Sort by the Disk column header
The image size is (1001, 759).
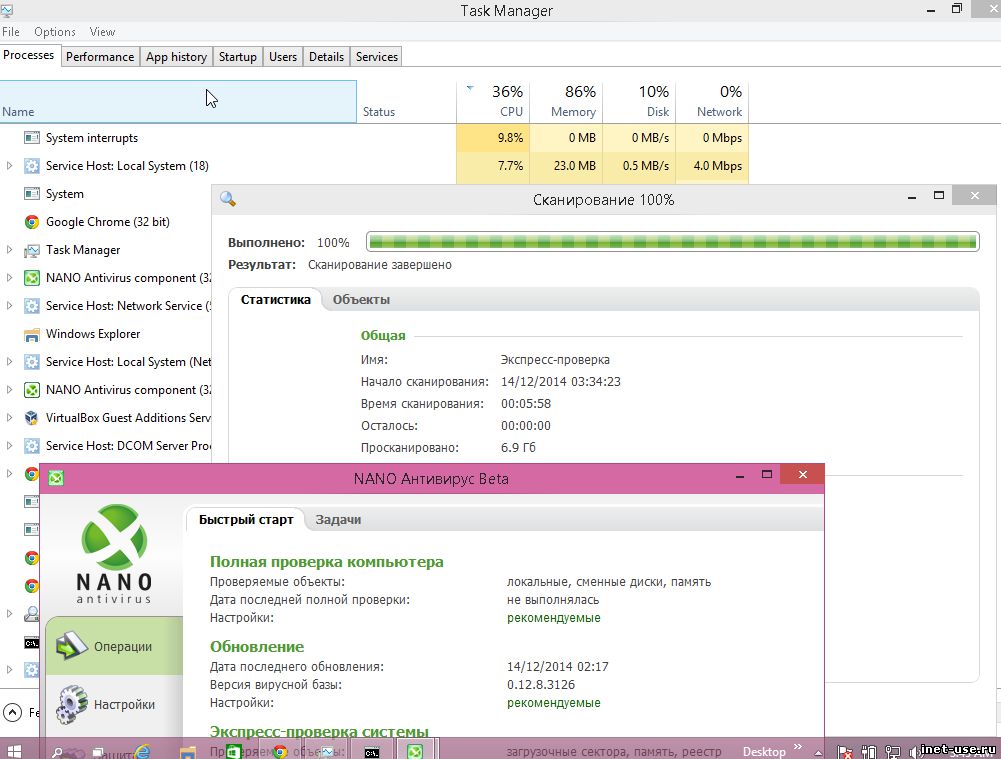(639, 101)
